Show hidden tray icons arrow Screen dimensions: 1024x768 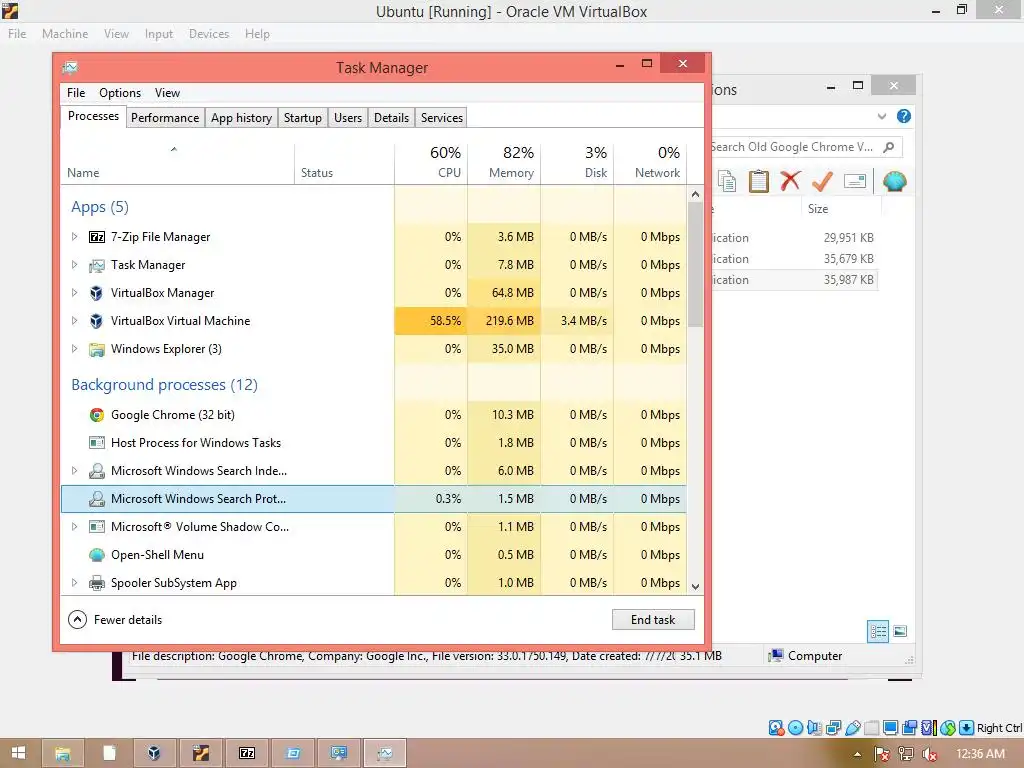(x=857, y=755)
